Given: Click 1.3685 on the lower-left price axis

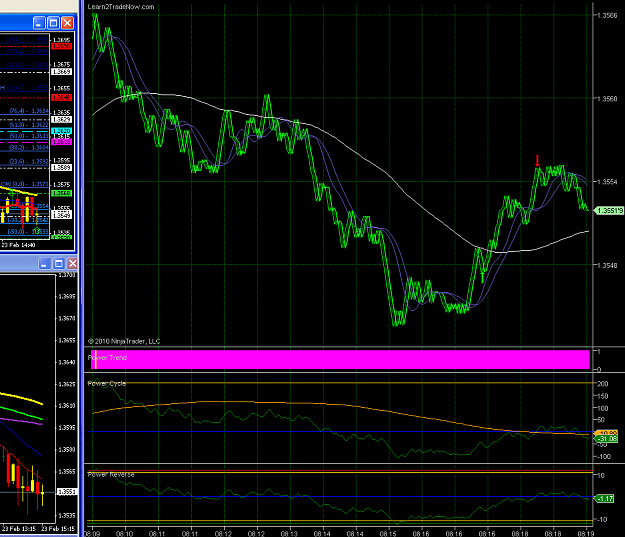Looking at the screenshot, I should (67, 297).
